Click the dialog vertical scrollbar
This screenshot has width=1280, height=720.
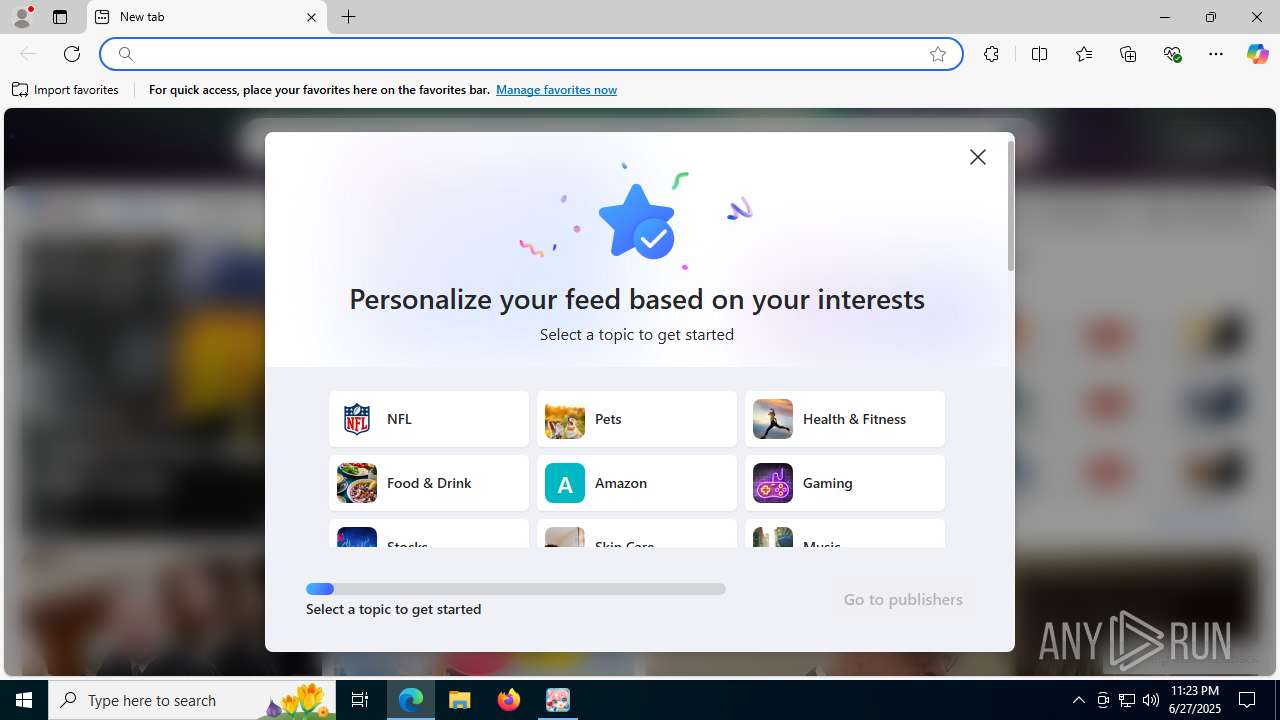(x=1010, y=205)
